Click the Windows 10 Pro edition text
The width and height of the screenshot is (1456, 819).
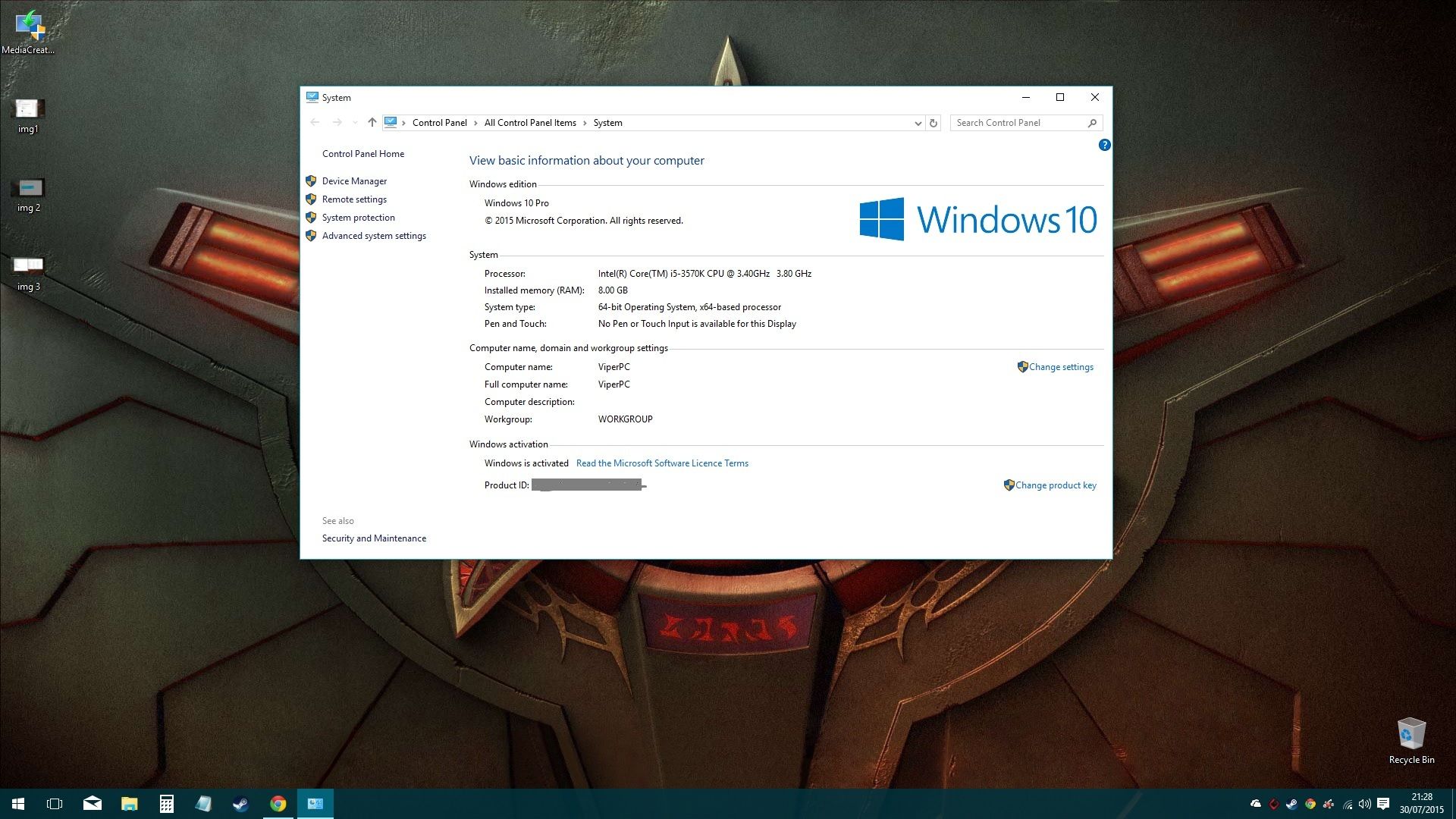click(x=516, y=203)
